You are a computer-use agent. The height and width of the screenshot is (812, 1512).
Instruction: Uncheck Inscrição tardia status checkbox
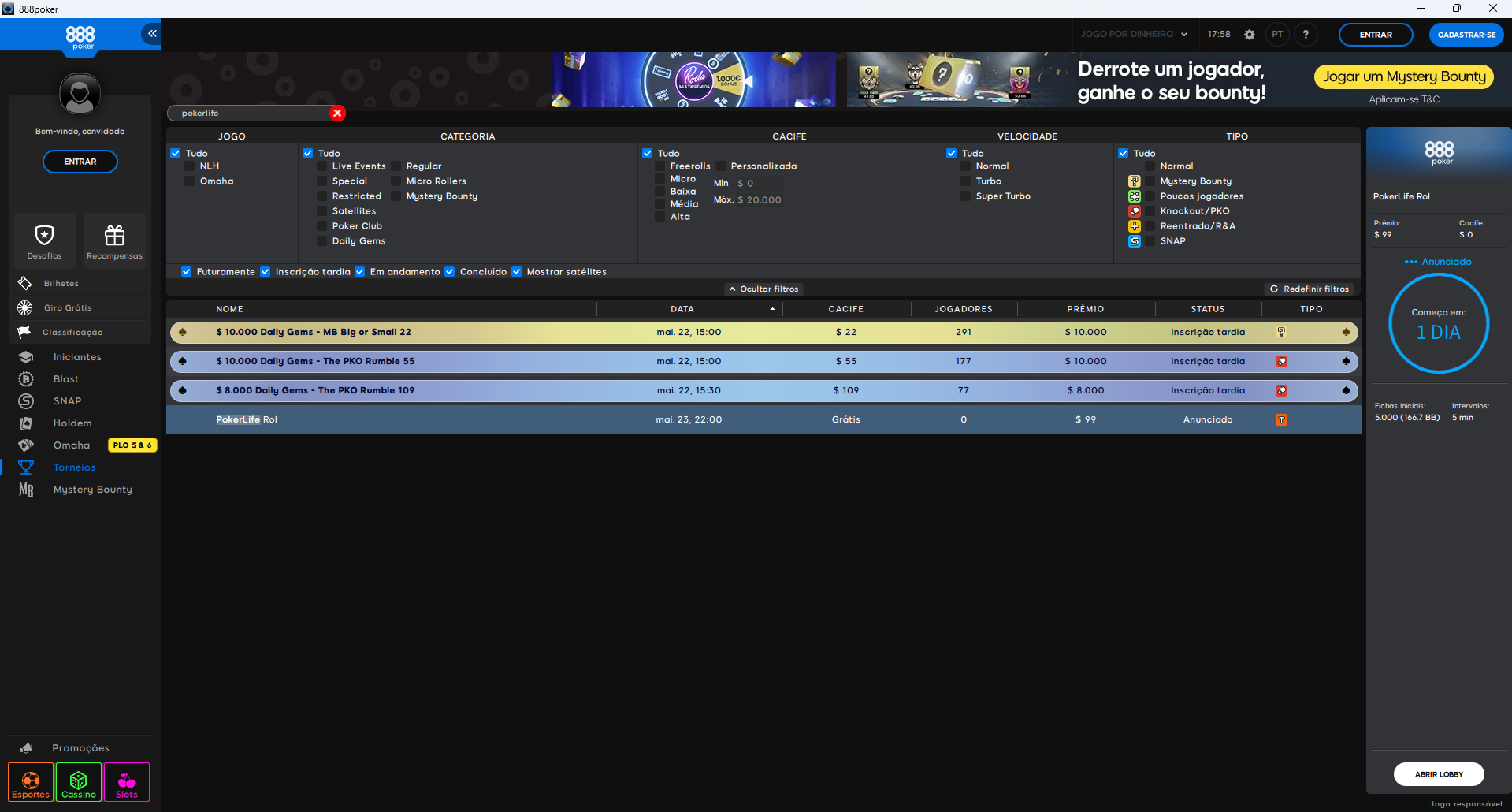click(266, 272)
